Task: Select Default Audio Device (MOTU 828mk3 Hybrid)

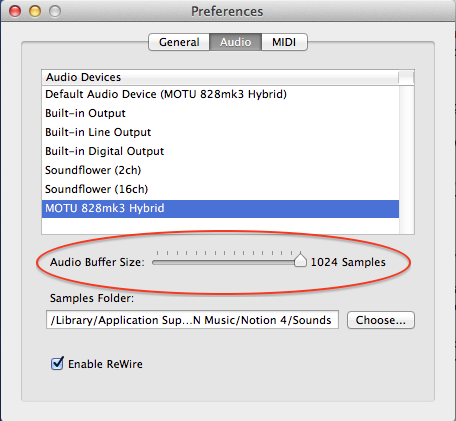Action: pos(220,94)
